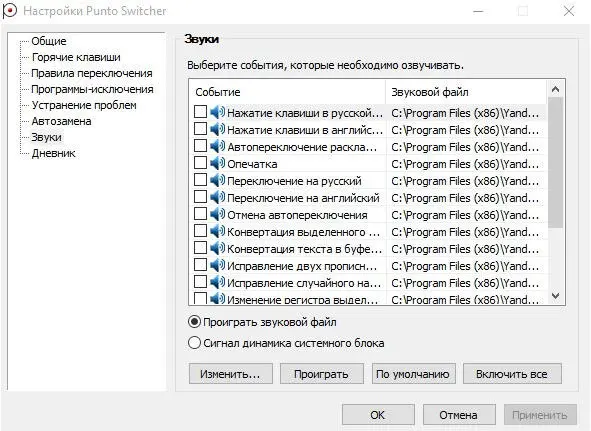Viewport: 591px width, 431px height.
Task: Open the Автозамена section
Action: [x=61, y=121]
